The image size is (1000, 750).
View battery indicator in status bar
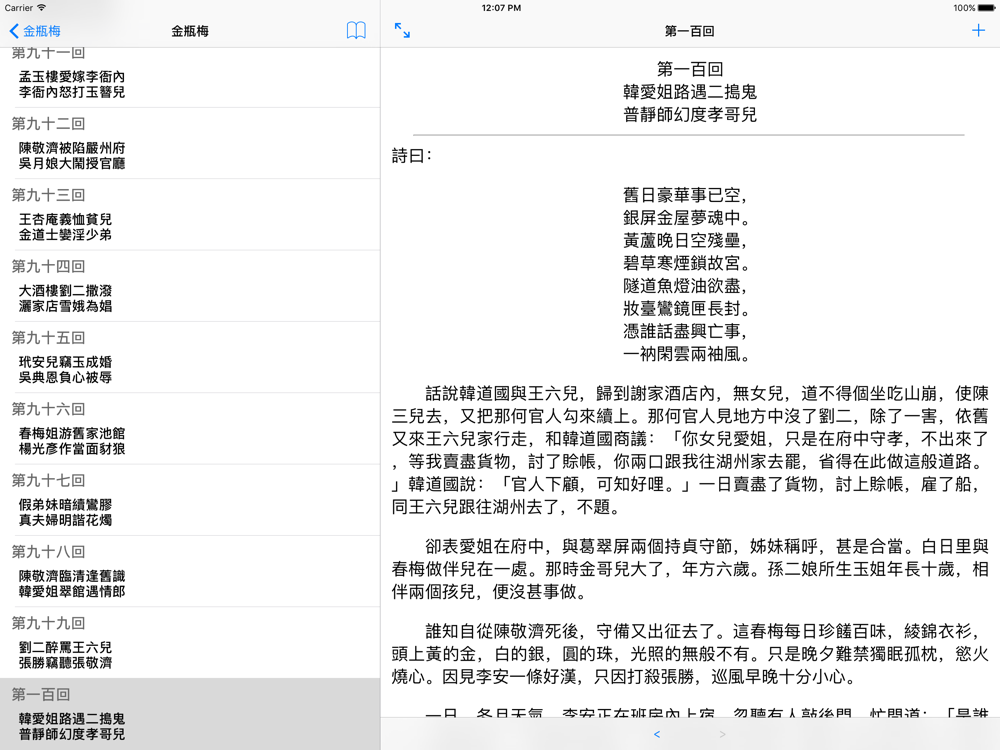pos(986,8)
